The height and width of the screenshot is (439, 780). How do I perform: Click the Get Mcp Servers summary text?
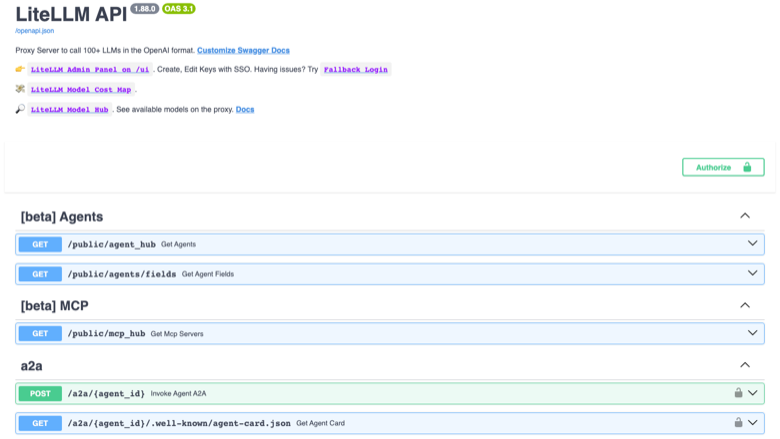[x=177, y=334]
